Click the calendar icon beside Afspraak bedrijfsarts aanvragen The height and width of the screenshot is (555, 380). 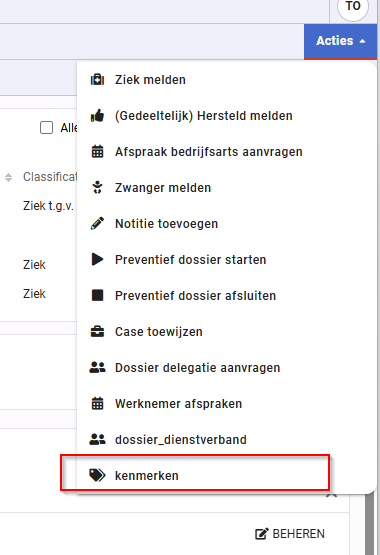click(x=97, y=151)
